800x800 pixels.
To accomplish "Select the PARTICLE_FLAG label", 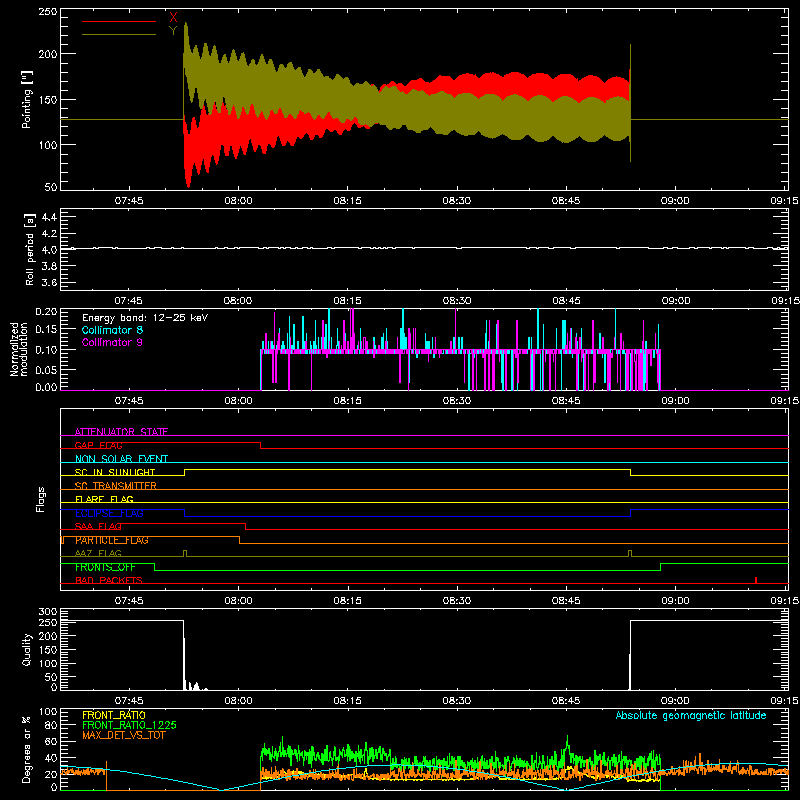I will [x=112, y=540].
